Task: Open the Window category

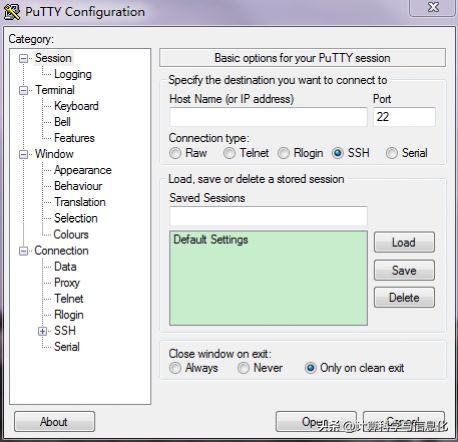Action: [x=54, y=154]
